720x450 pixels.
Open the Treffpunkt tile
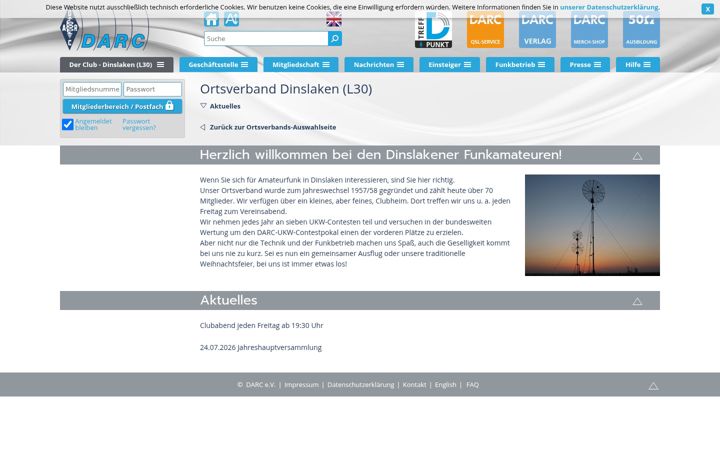(x=433, y=30)
